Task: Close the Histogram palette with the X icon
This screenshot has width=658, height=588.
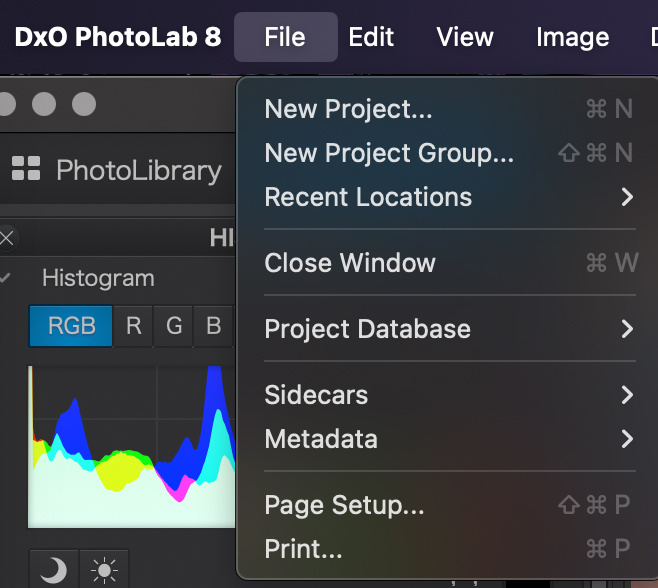Action: pyautogui.click(x=7, y=239)
